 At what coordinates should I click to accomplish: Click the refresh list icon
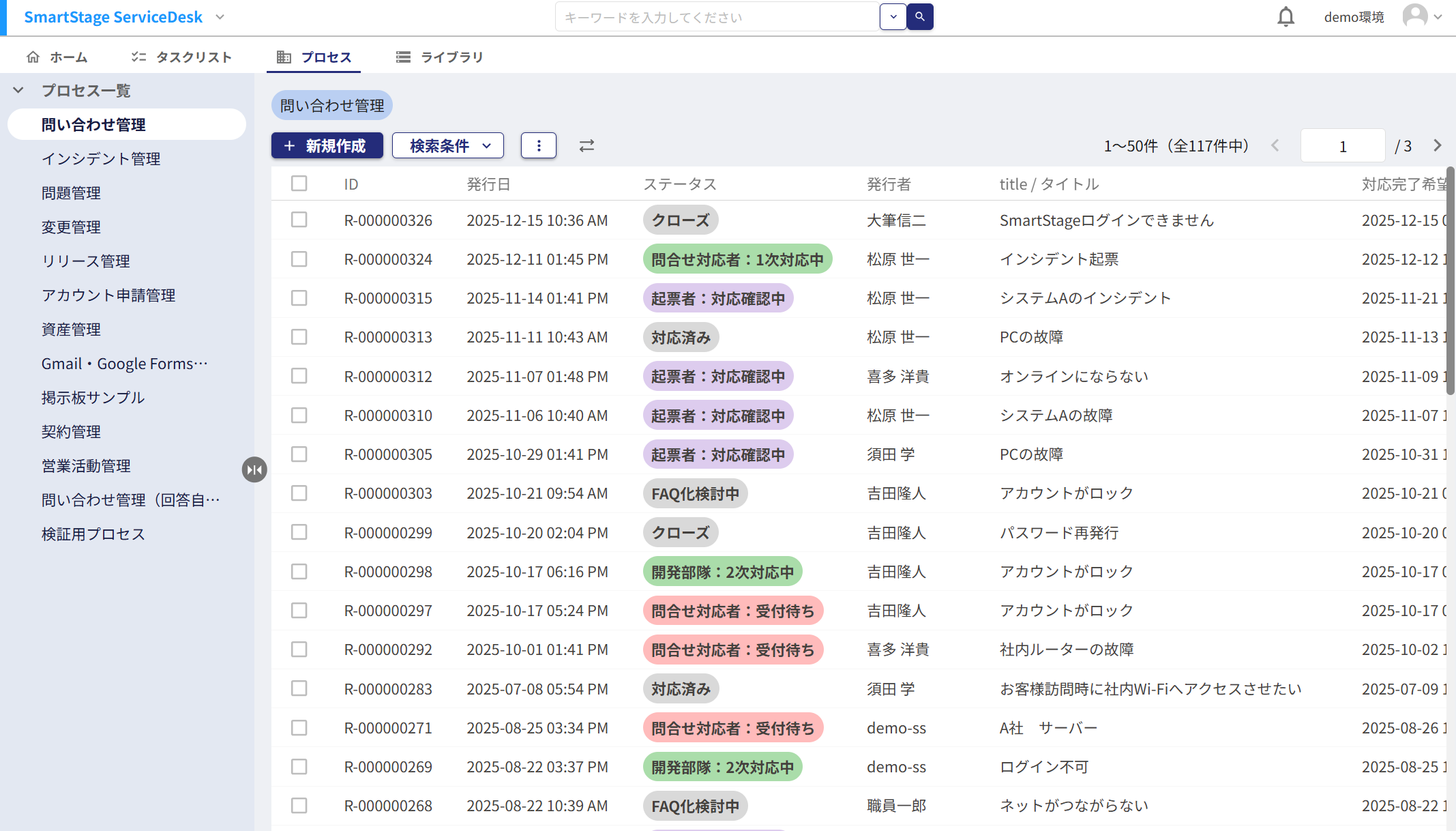[586, 145]
